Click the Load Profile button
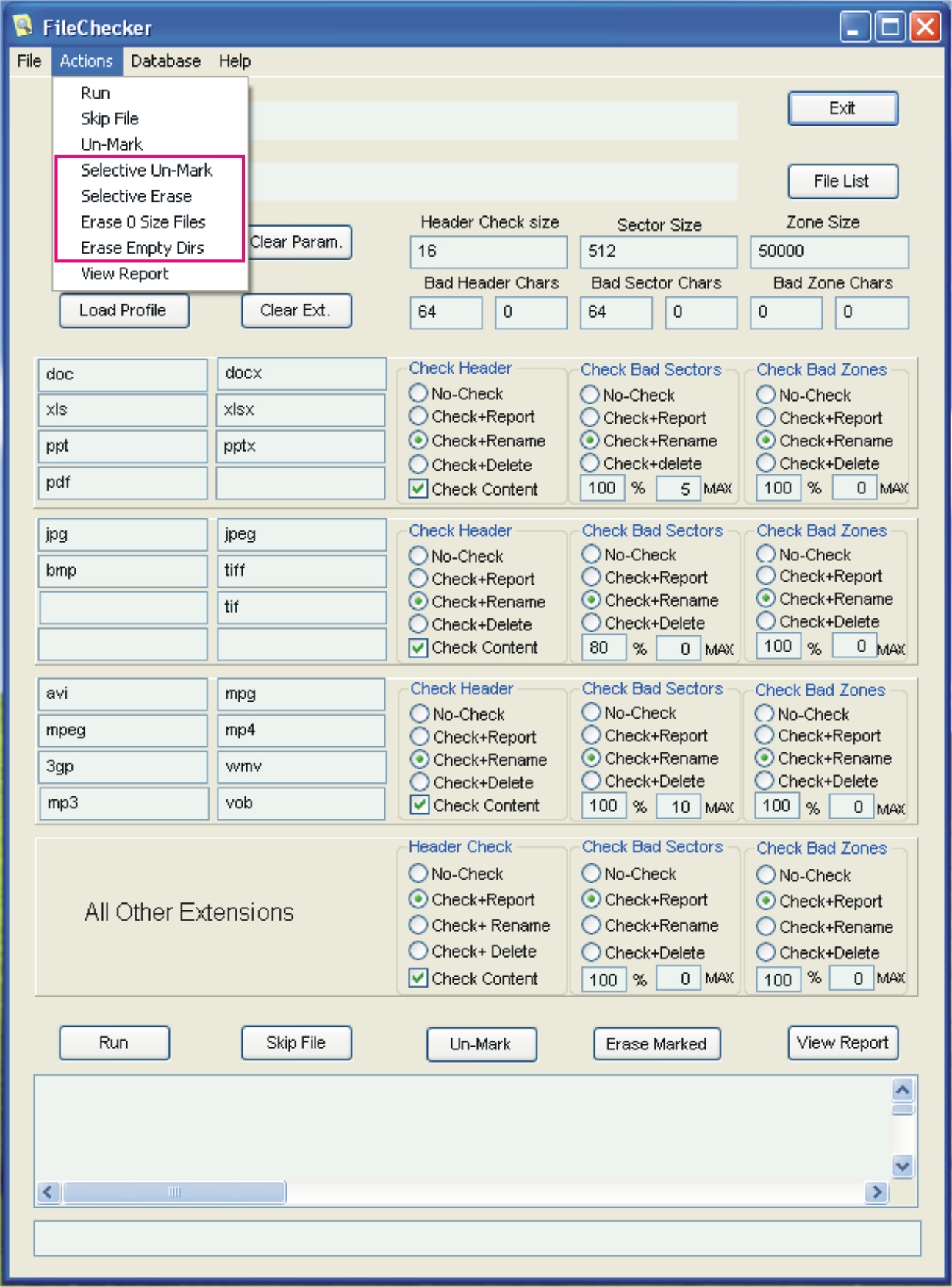 pyautogui.click(x=124, y=310)
